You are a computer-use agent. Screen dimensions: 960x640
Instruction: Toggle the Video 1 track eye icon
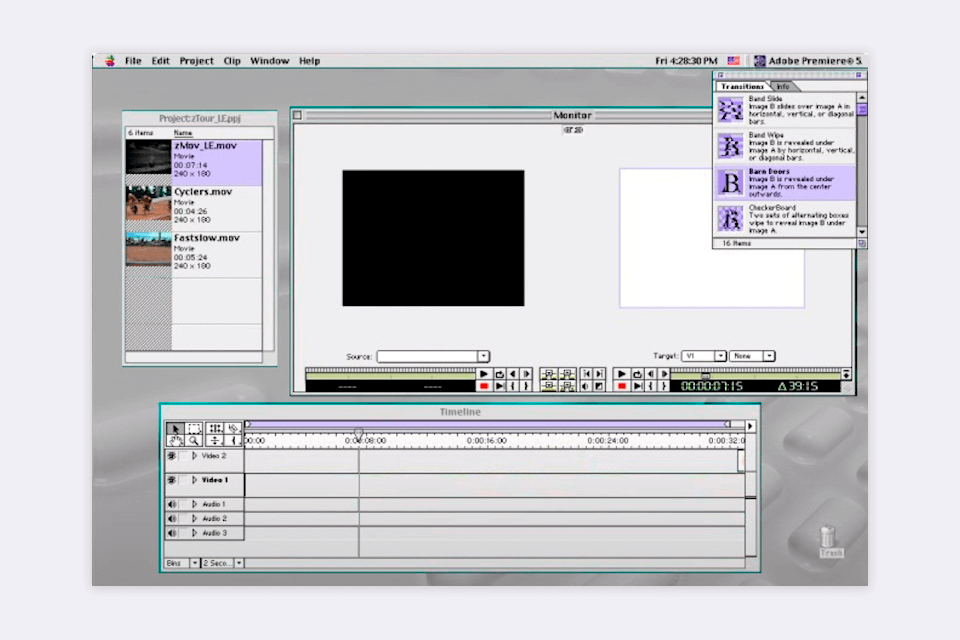coord(171,480)
